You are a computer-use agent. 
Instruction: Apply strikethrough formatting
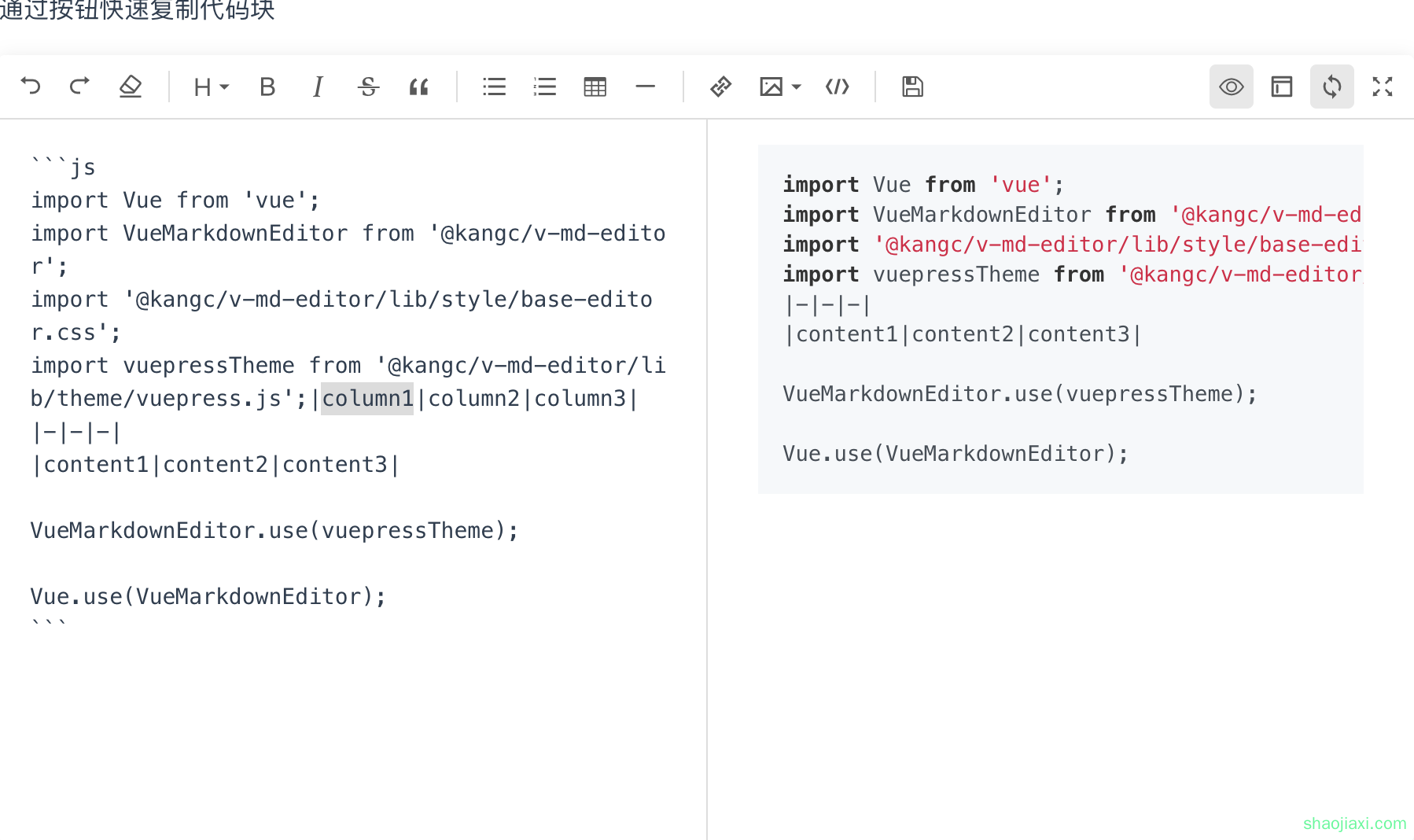point(368,87)
